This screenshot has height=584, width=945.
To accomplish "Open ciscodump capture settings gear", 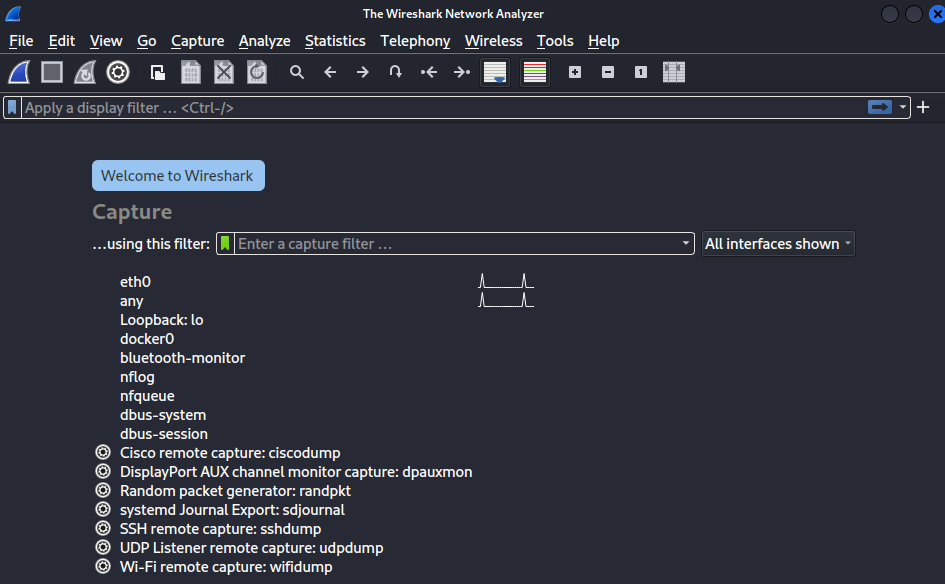I will pos(103,452).
